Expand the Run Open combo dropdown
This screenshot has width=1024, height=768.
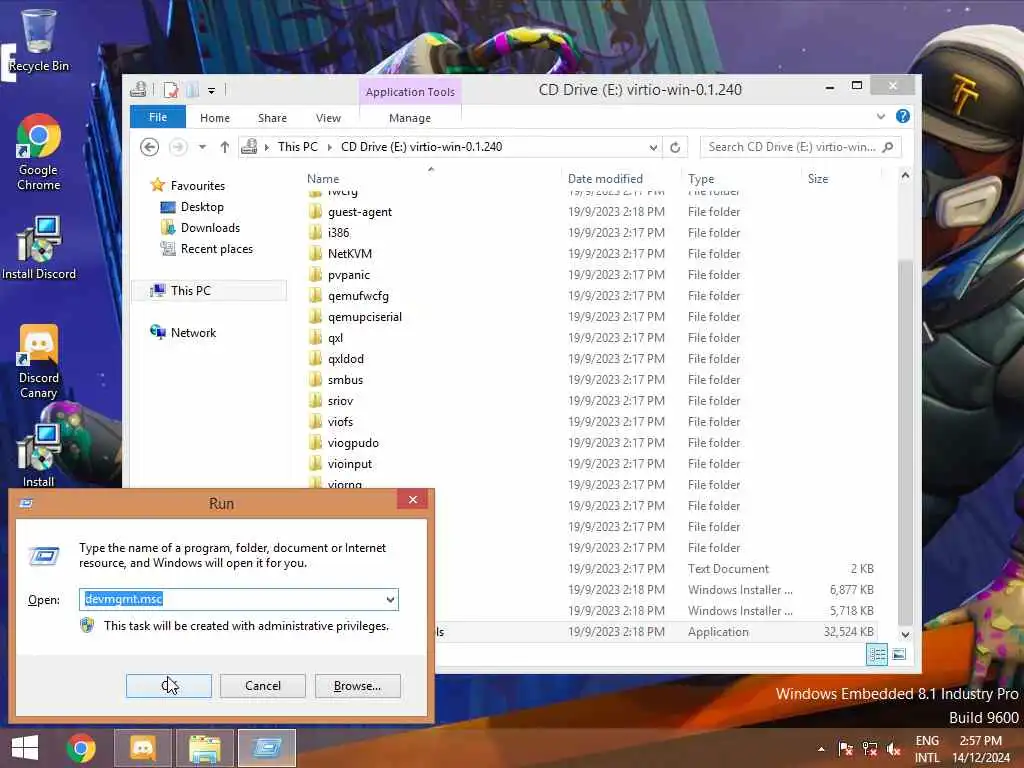pos(390,600)
